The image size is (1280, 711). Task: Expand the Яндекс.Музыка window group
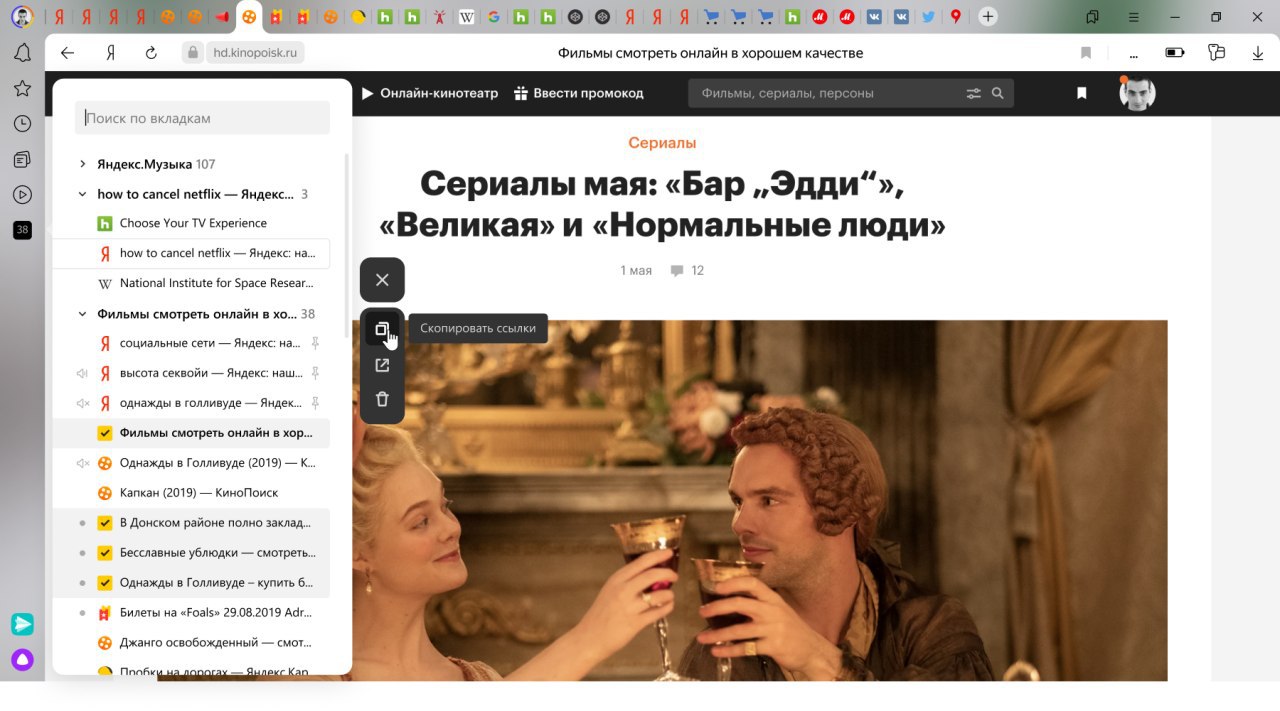pos(83,164)
